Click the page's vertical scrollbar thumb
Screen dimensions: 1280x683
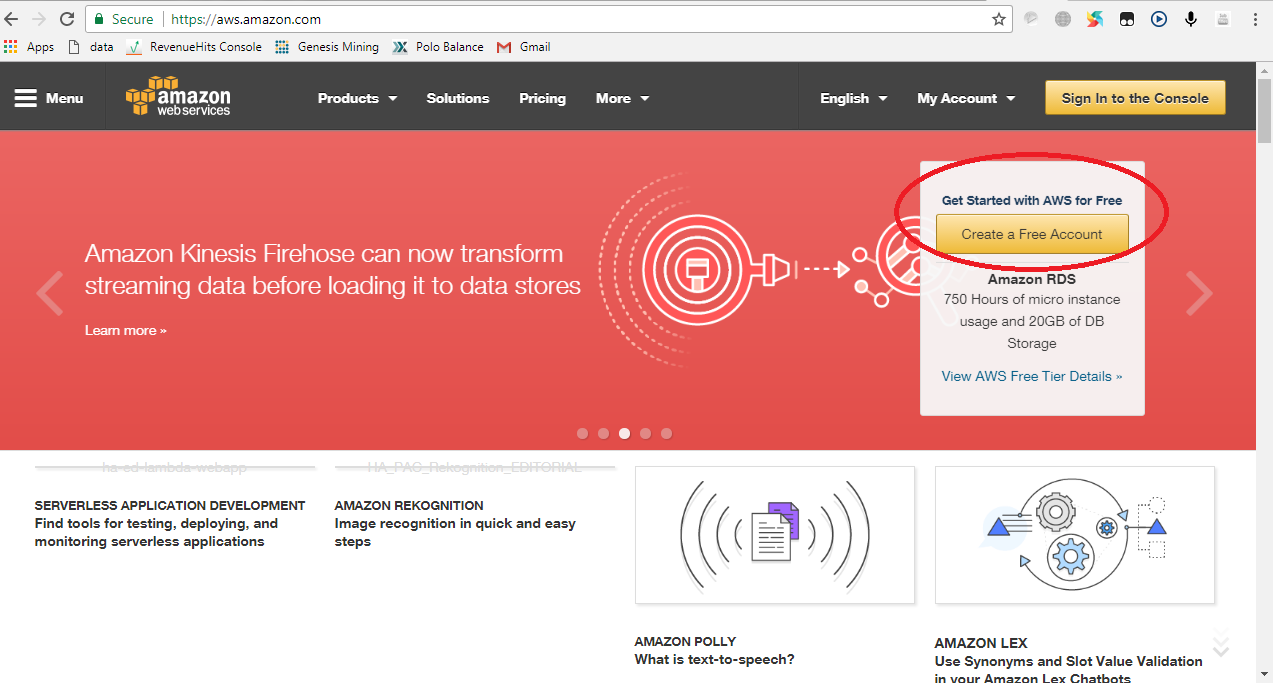click(x=1264, y=110)
